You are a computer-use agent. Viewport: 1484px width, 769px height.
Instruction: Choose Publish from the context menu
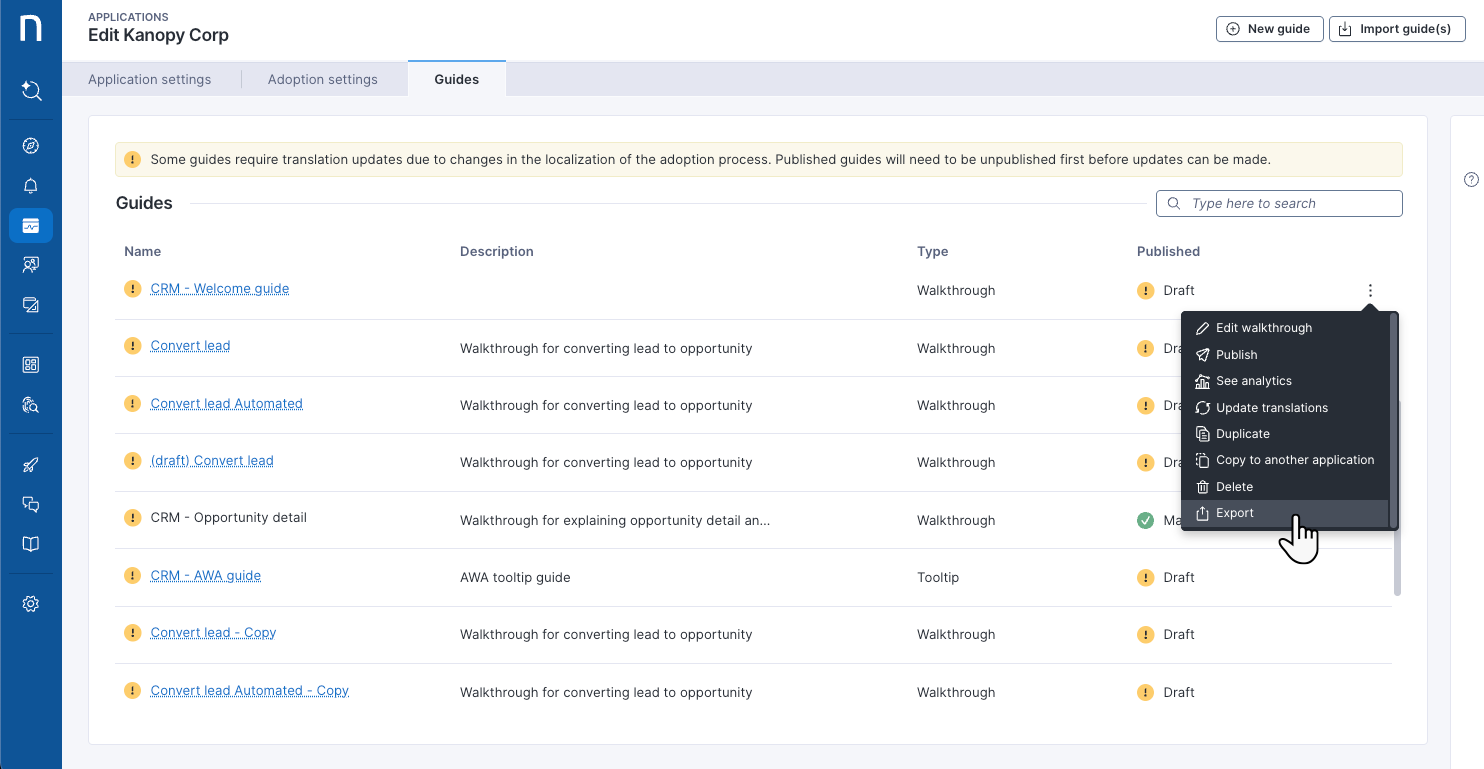pos(1234,354)
